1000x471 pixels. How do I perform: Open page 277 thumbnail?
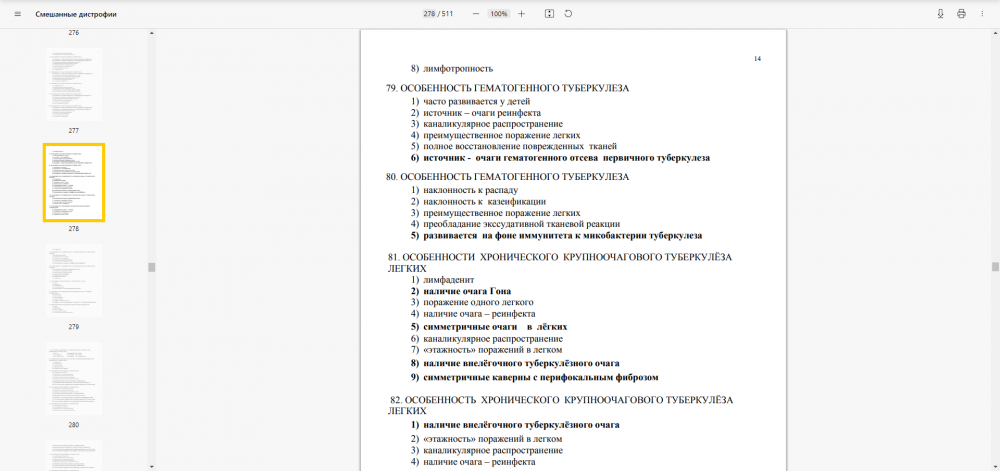tap(73, 84)
